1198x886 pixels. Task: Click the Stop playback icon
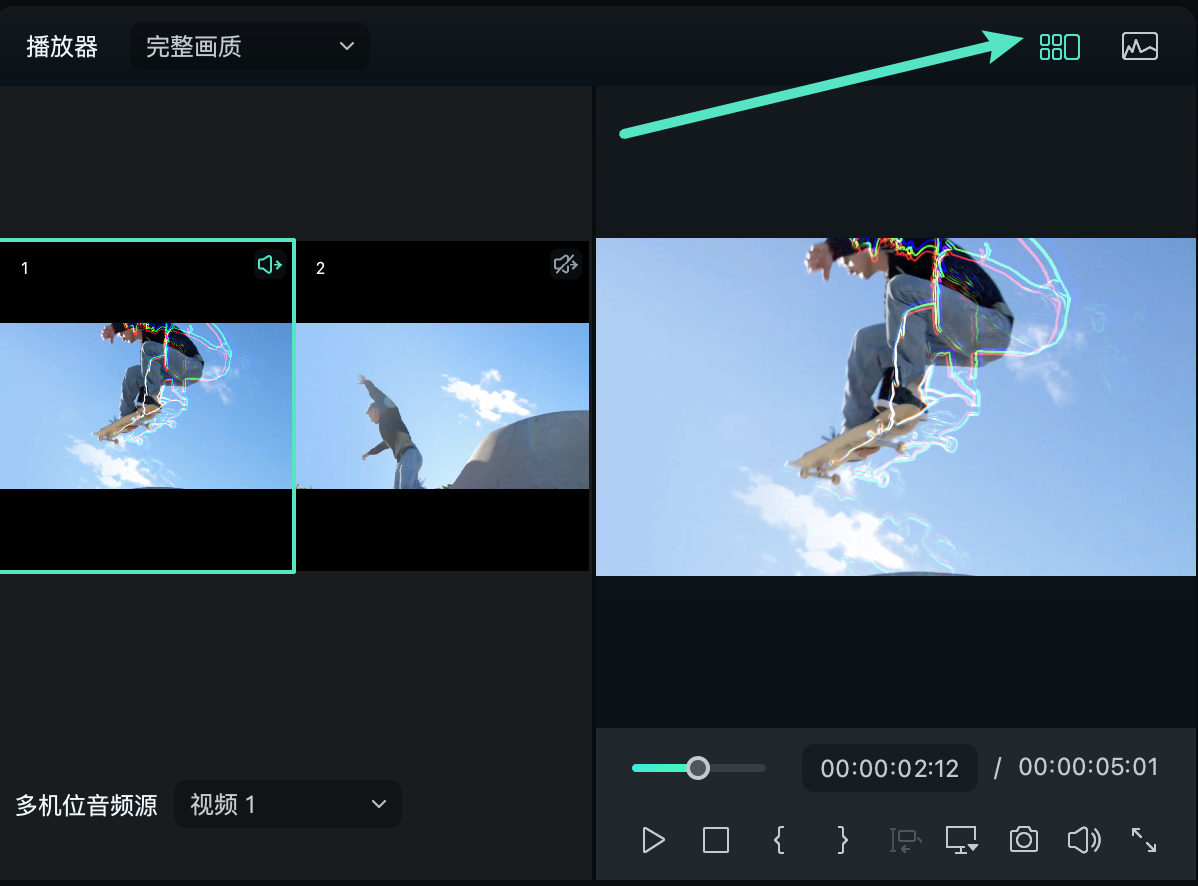click(x=715, y=840)
